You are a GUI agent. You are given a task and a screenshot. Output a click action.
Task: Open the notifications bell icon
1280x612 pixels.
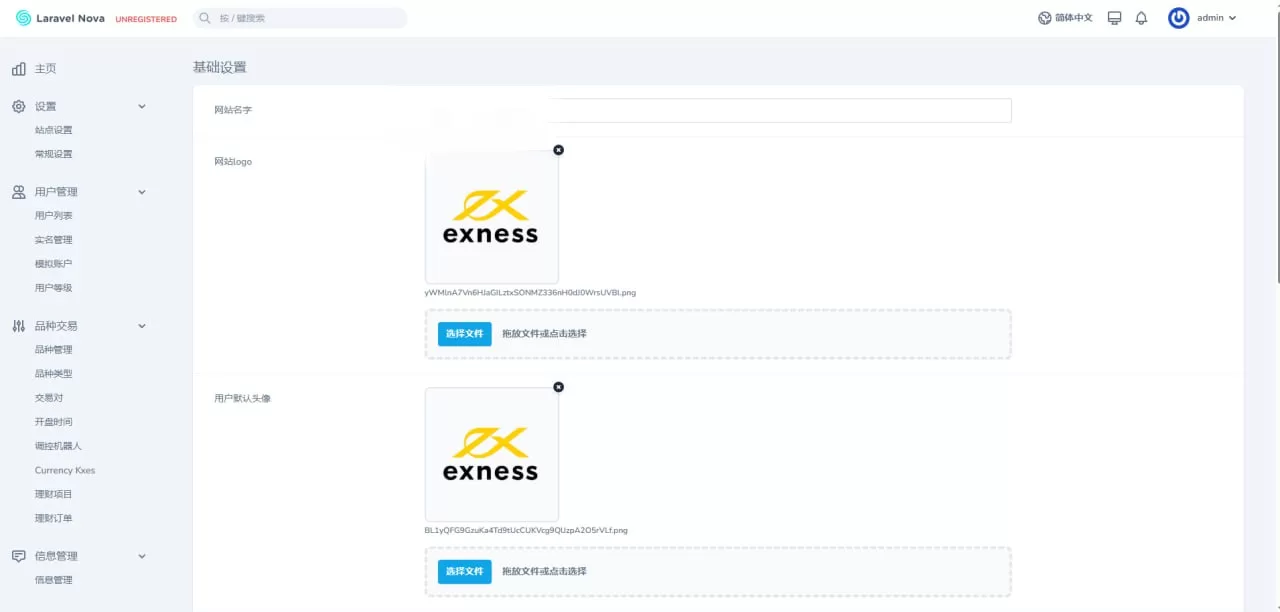1141,18
